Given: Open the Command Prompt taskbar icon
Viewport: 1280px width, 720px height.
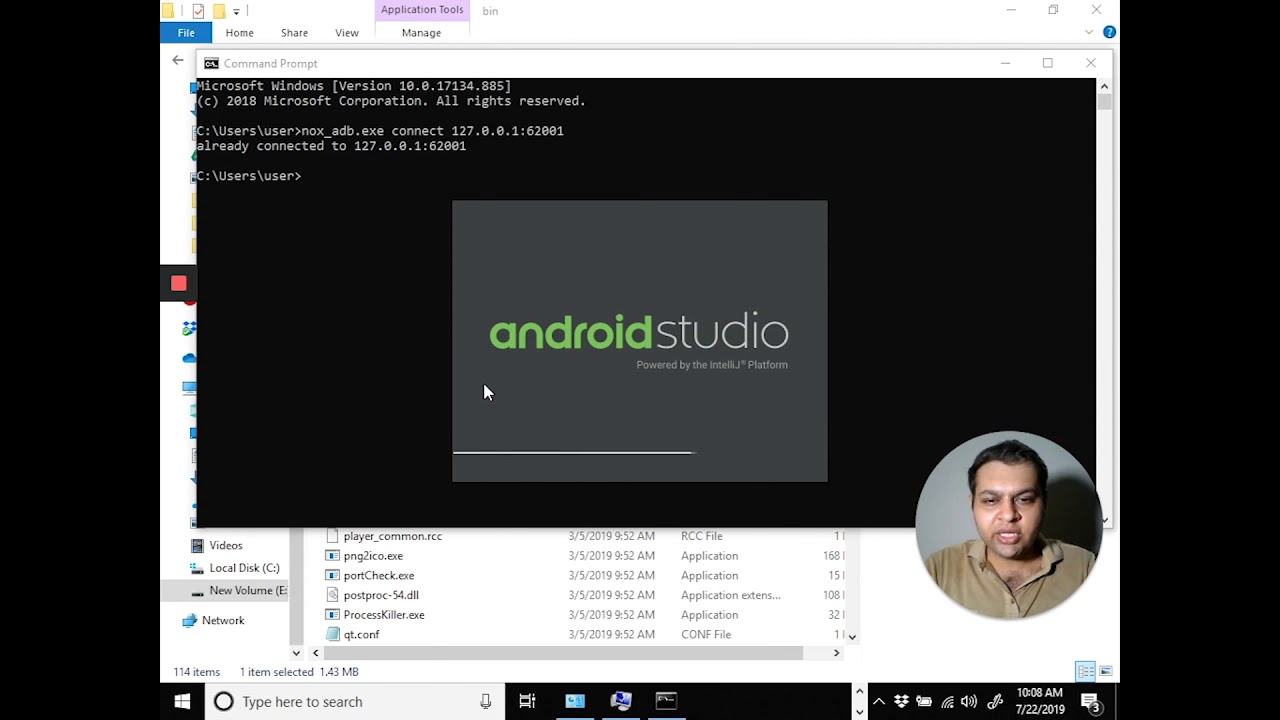Looking at the screenshot, I should click(x=666, y=702).
